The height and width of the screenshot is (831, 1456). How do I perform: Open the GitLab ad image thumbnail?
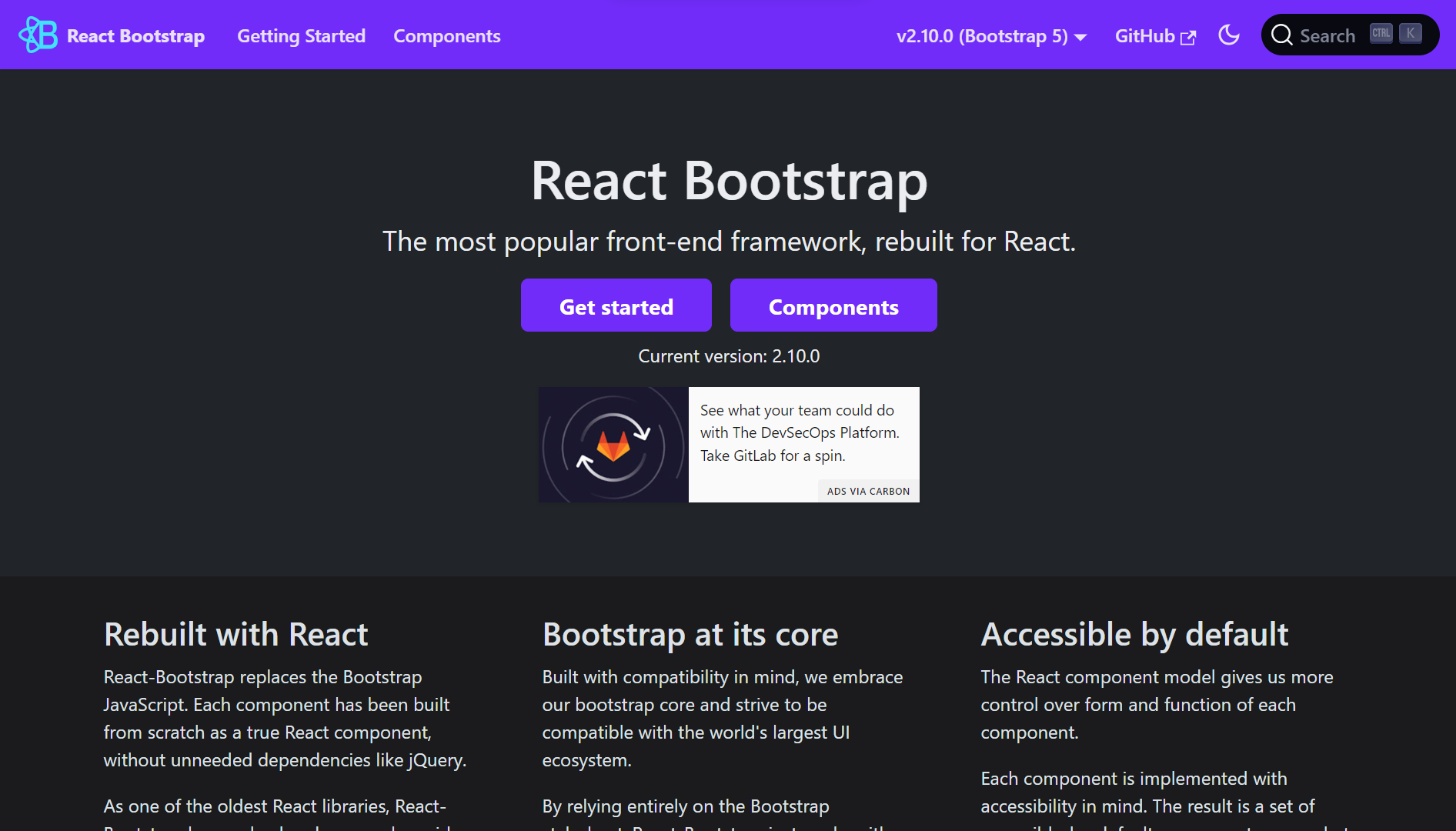click(x=613, y=445)
